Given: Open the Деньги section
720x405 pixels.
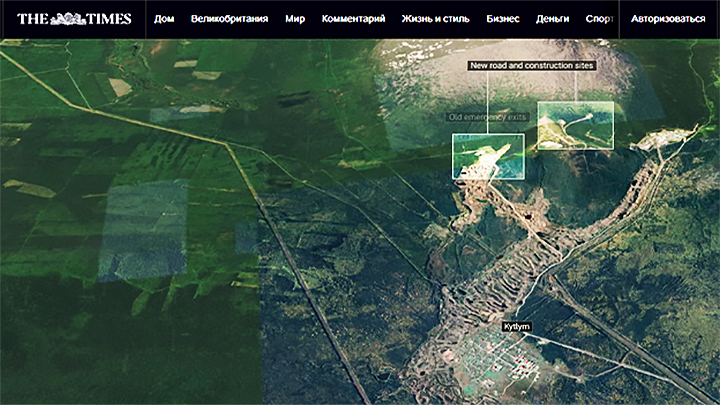Looking at the screenshot, I should (x=552, y=19).
